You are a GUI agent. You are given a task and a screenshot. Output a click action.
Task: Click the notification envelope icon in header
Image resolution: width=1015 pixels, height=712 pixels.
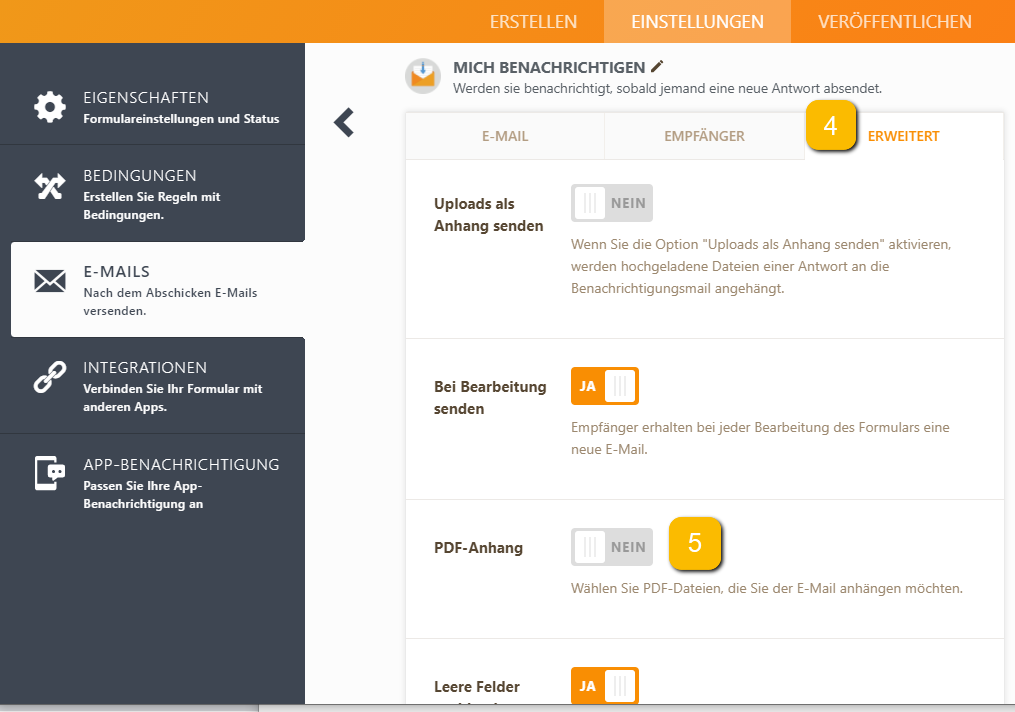click(423, 76)
